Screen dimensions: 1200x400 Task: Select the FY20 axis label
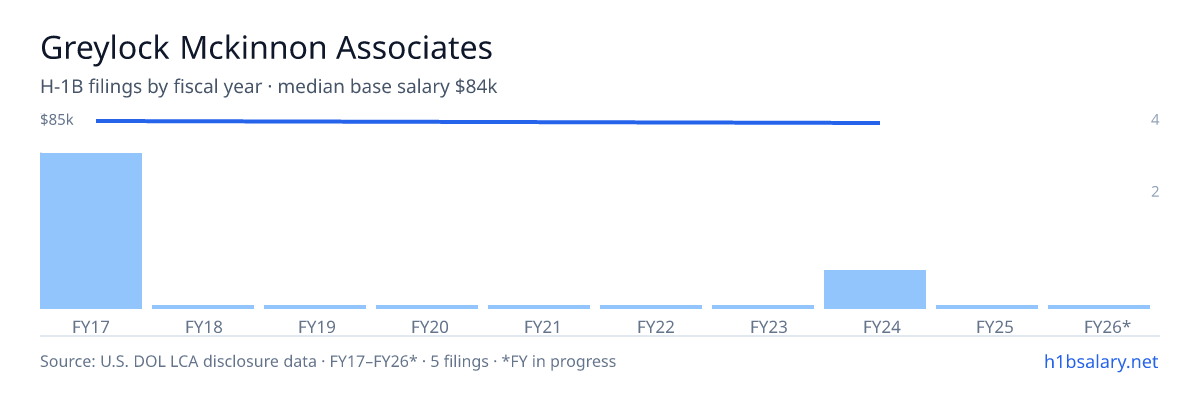coord(427,327)
